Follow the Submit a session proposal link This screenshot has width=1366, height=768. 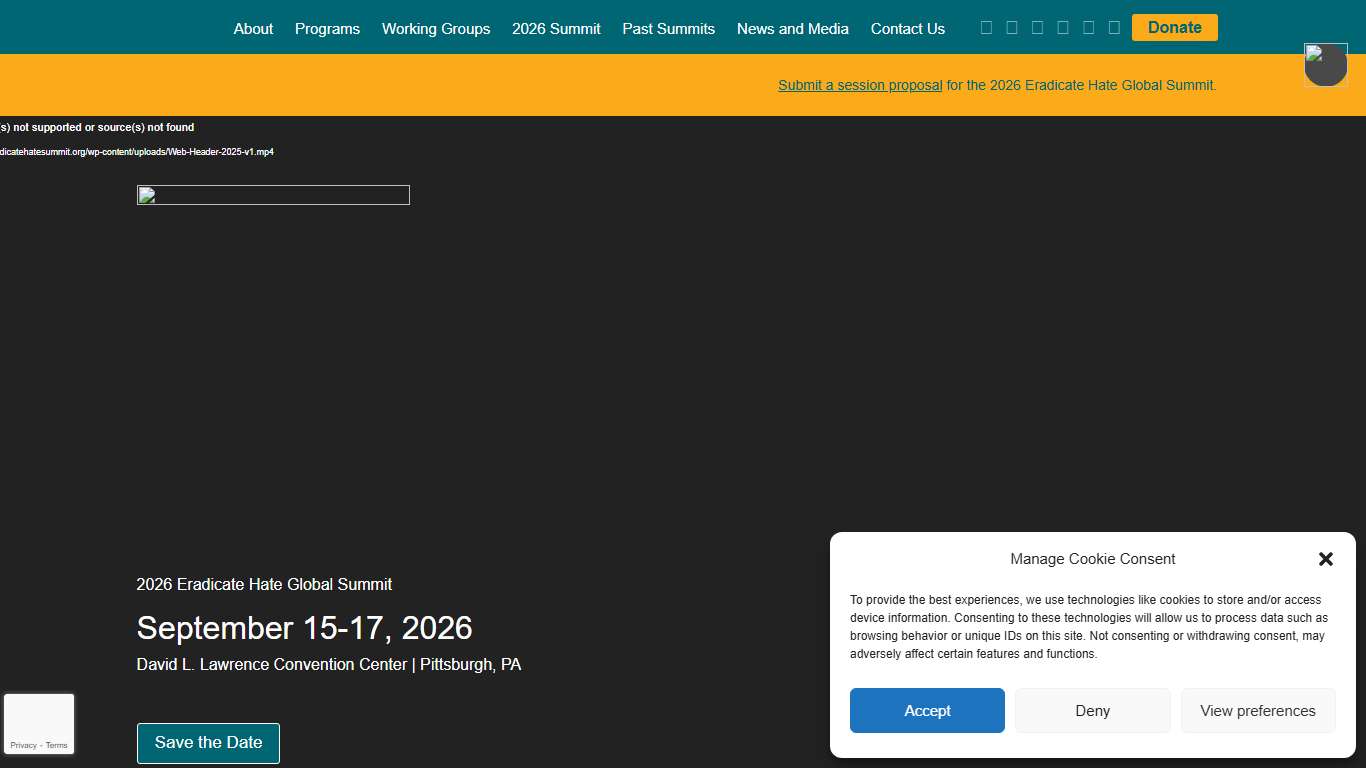click(860, 85)
